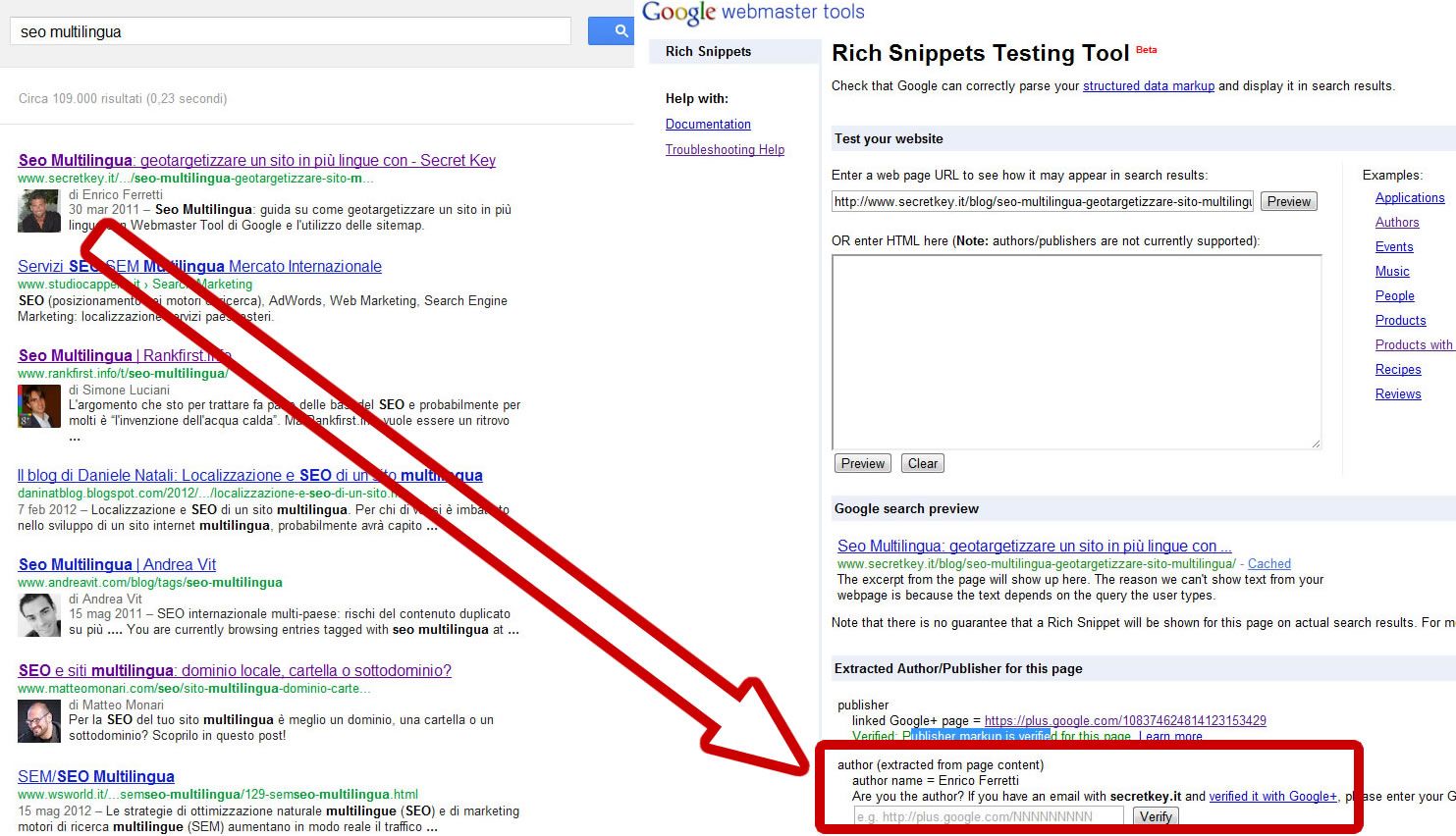Click Matteo Monari's author photo thumbnail

pyautogui.click(x=39, y=721)
